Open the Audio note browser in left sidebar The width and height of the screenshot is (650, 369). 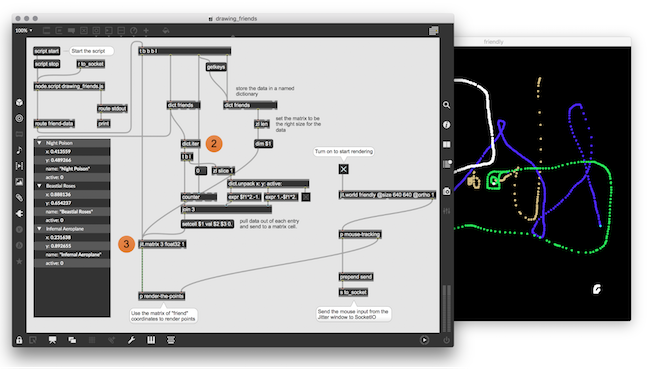pos(19,150)
